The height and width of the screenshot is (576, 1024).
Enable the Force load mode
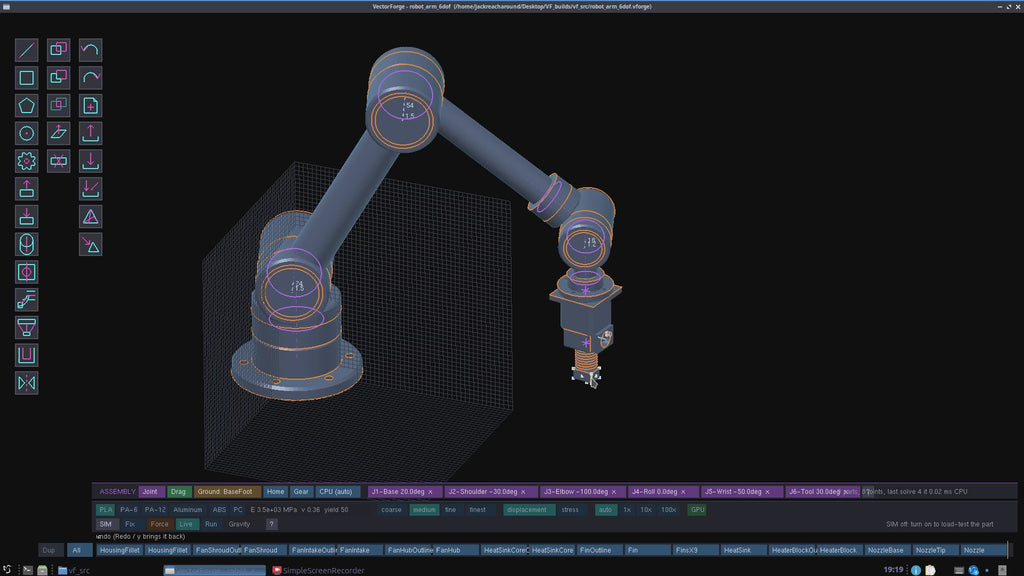pyautogui.click(x=159, y=524)
